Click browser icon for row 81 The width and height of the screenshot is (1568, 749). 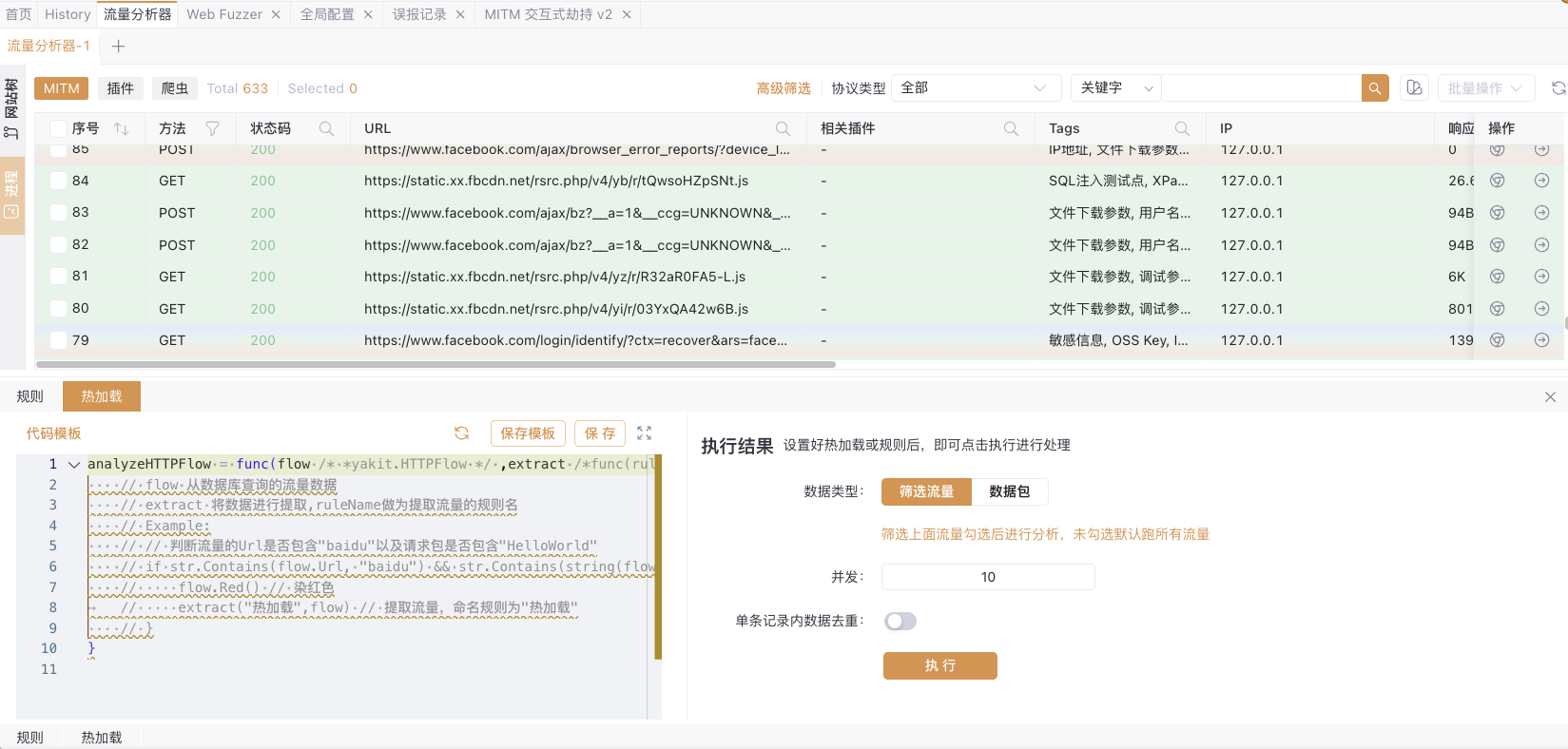click(1498, 277)
